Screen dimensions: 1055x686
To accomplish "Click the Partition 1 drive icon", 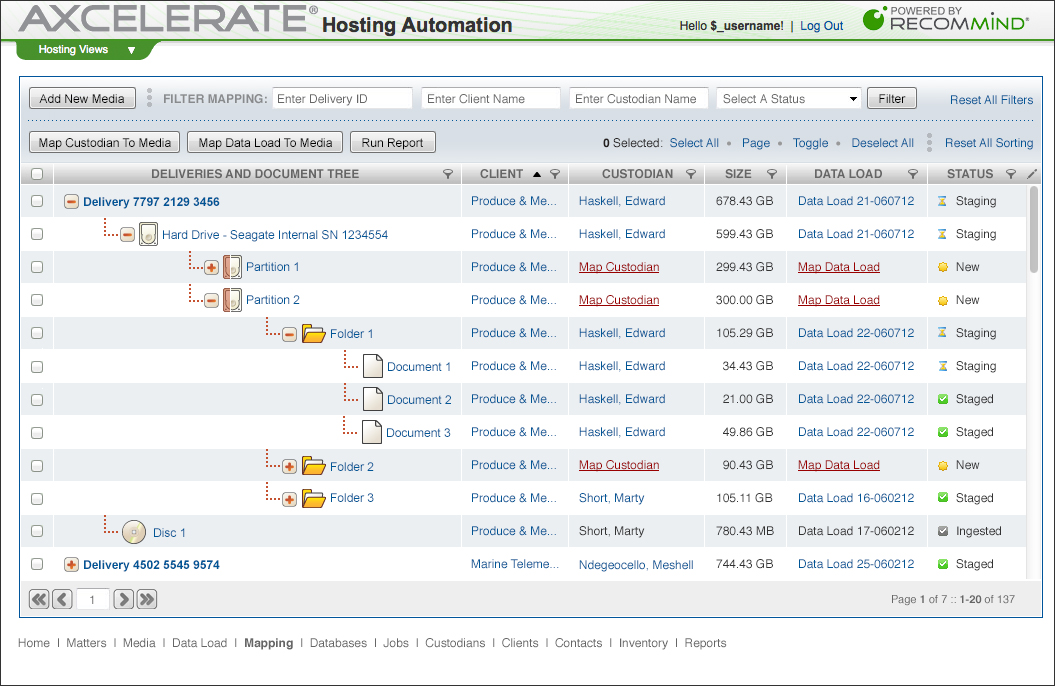I will tap(232, 267).
